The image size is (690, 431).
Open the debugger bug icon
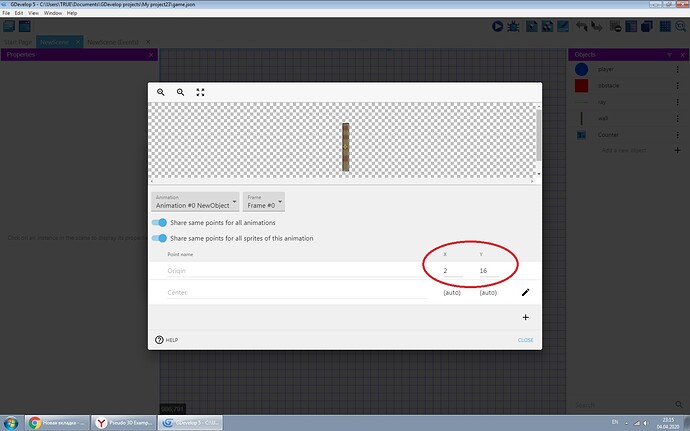point(513,26)
